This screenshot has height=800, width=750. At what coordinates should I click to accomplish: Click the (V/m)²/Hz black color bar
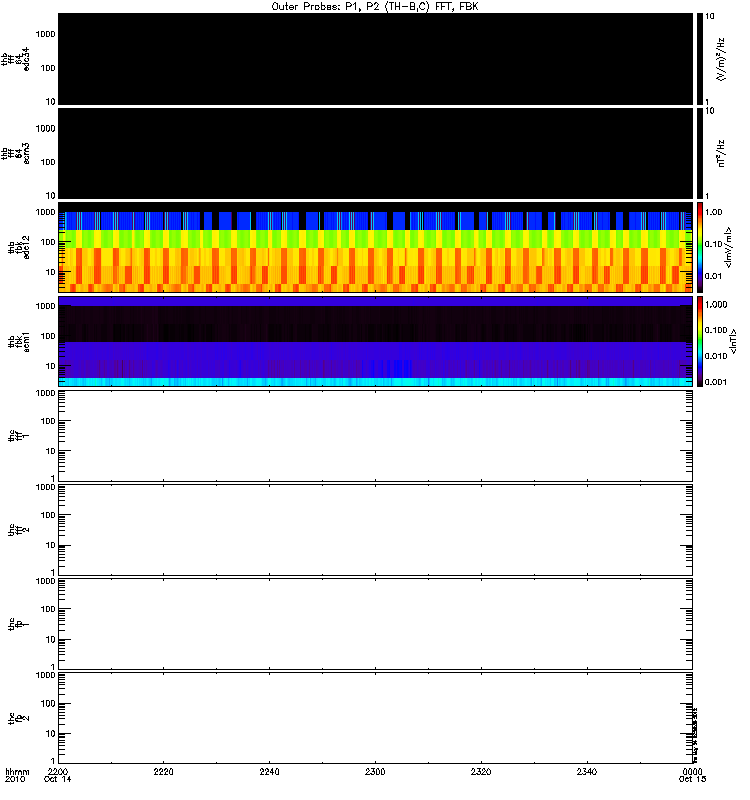pyautogui.click(x=700, y=59)
